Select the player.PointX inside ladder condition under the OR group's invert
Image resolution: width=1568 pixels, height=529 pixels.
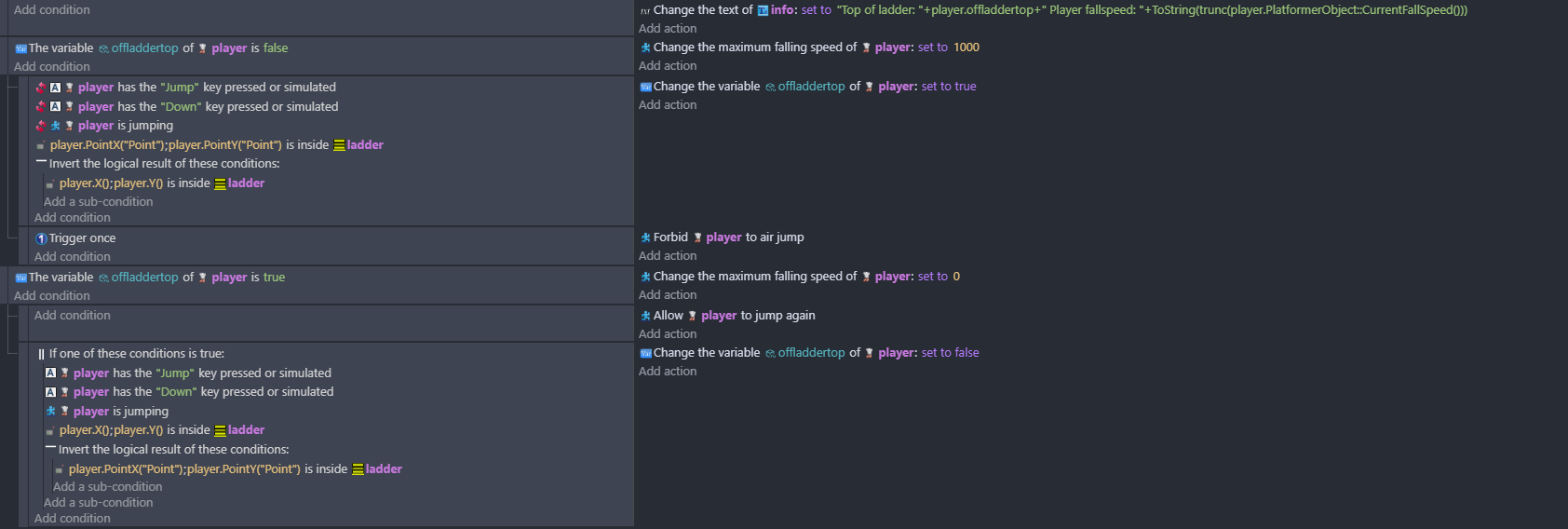[x=228, y=469]
